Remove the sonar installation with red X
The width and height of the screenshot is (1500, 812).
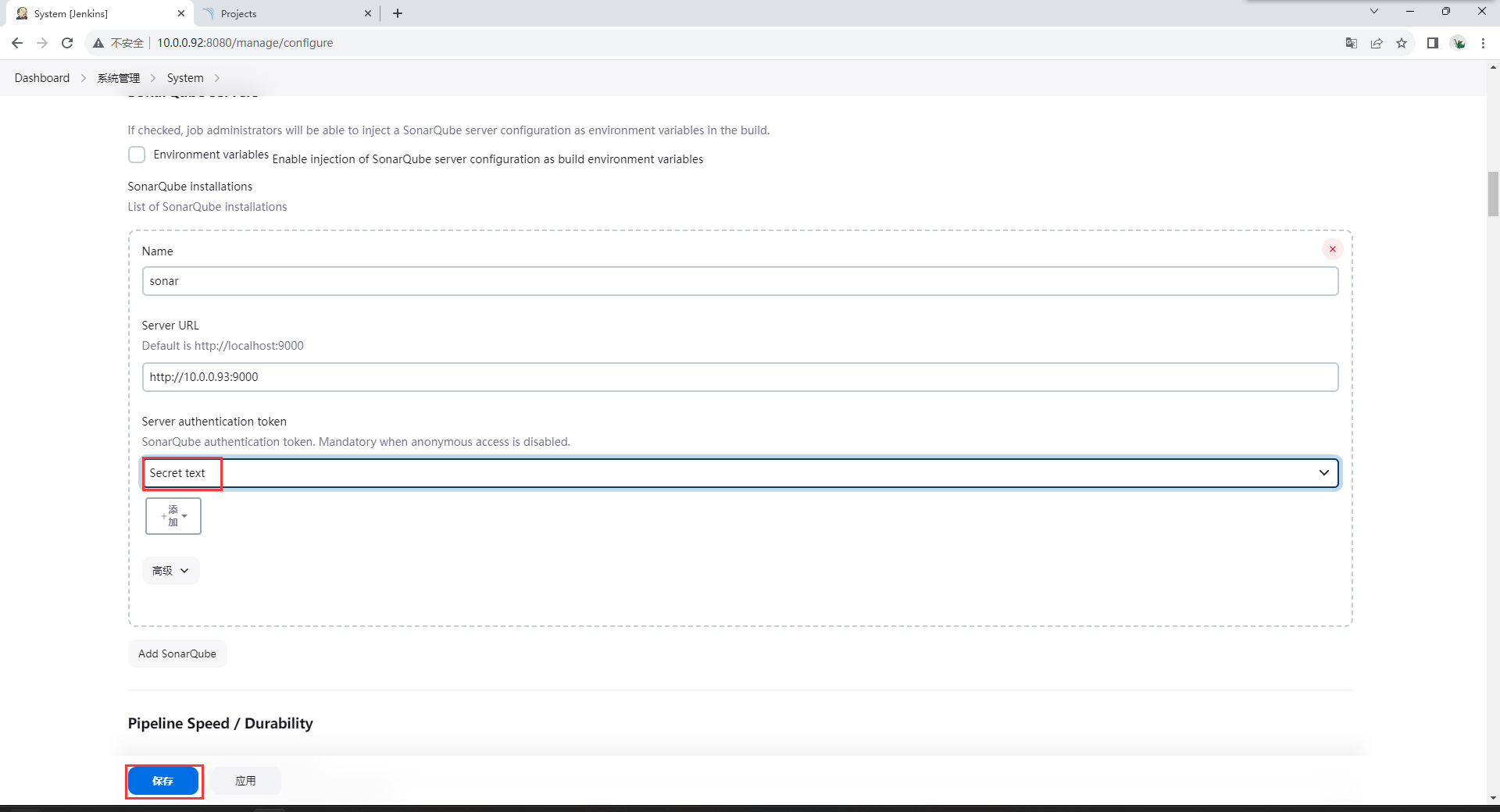pos(1333,249)
